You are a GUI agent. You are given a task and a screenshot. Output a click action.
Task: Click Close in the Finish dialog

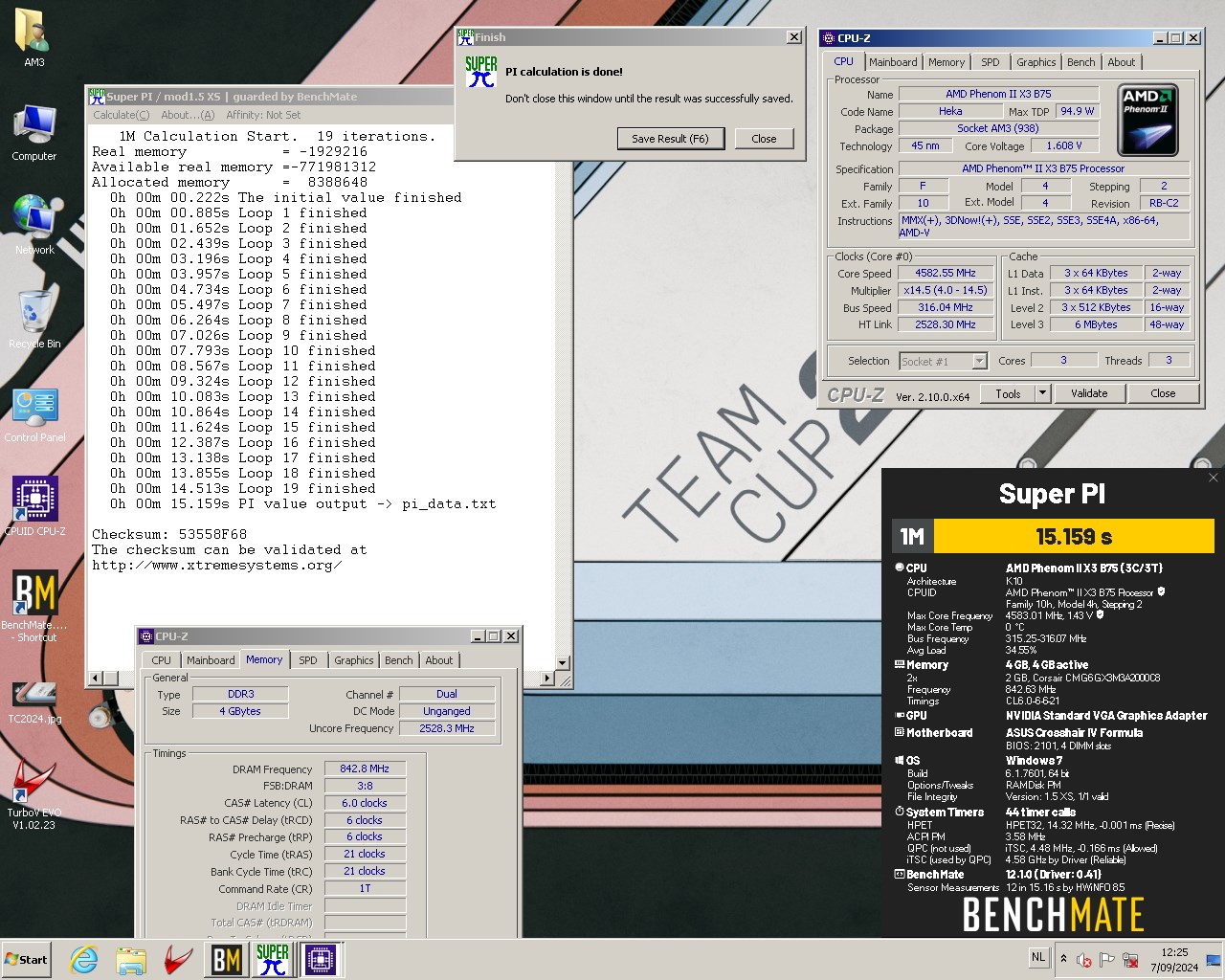point(764,139)
